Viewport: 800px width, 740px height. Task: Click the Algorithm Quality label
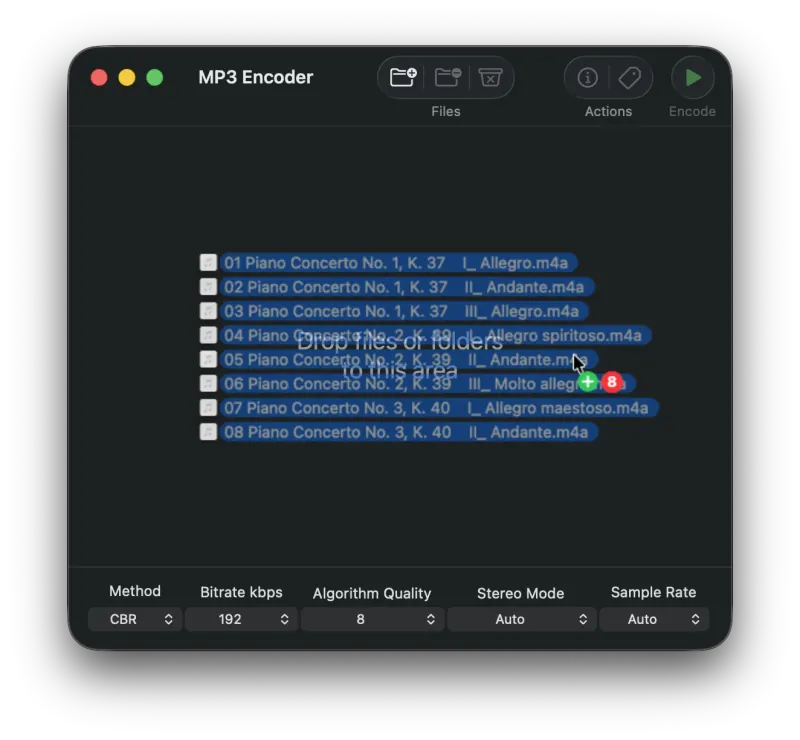372,593
